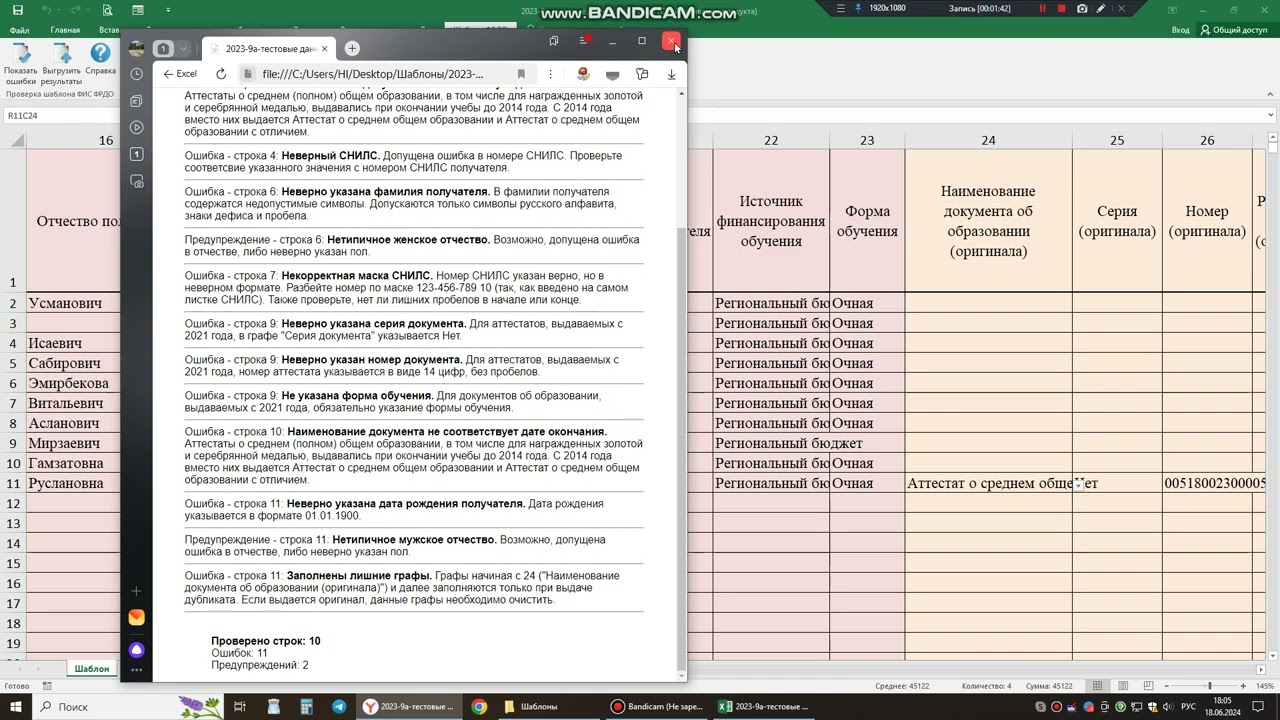Switch to normal view icon in Excel status bar
This screenshot has height=720, width=1280.
[1097, 686]
